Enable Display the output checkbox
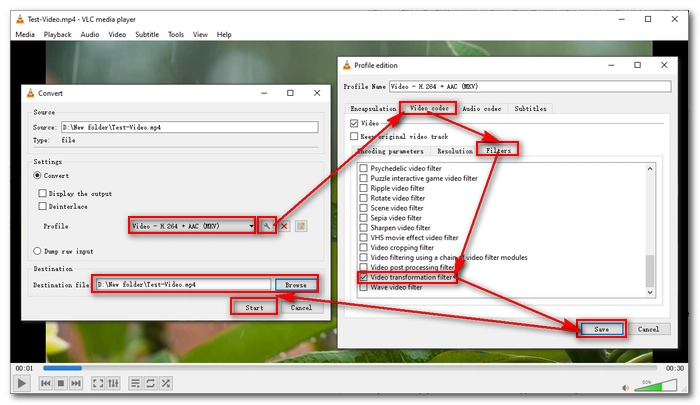This screenshot has width=700, height=405. click(42, 193)
